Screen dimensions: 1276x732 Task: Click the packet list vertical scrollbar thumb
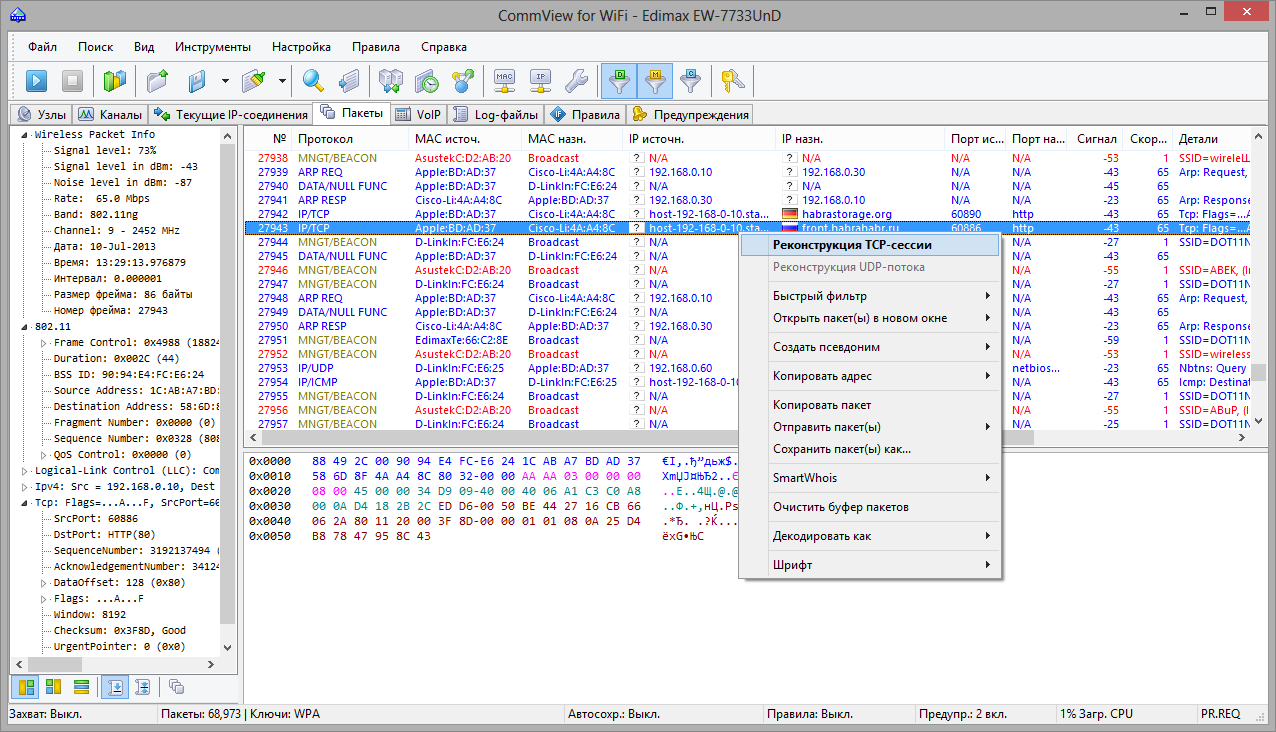click(1260, 372)
